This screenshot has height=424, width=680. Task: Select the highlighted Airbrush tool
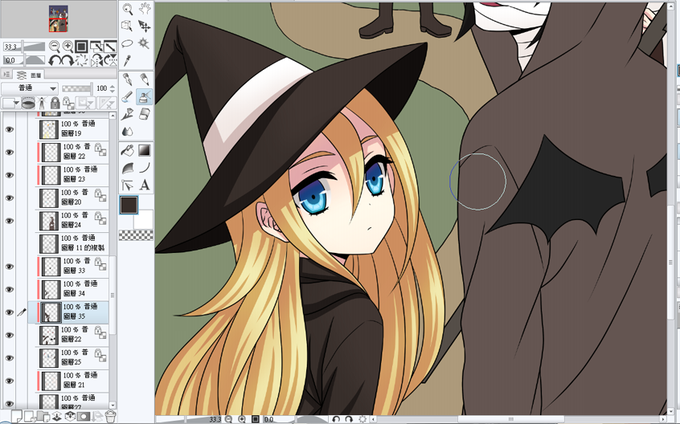[x=144, y=97]
